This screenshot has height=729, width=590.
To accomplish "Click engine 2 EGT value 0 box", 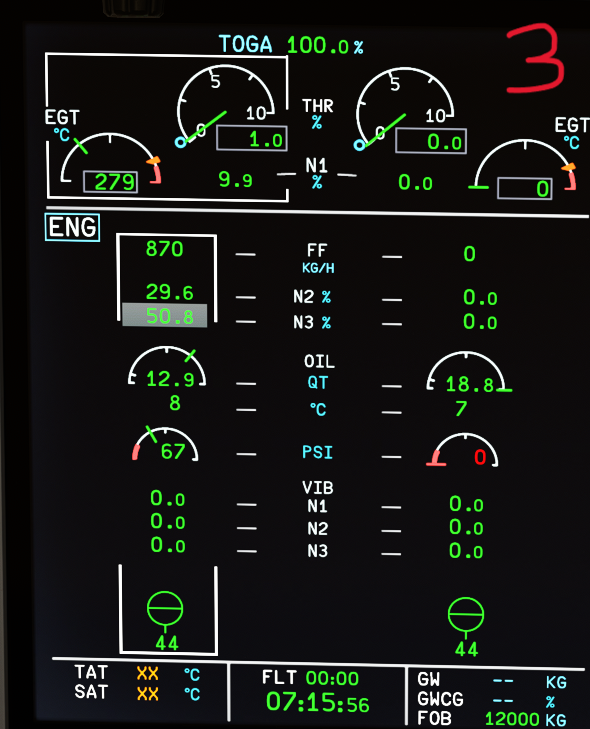I will pyautogui.click(x=524, y=188).
